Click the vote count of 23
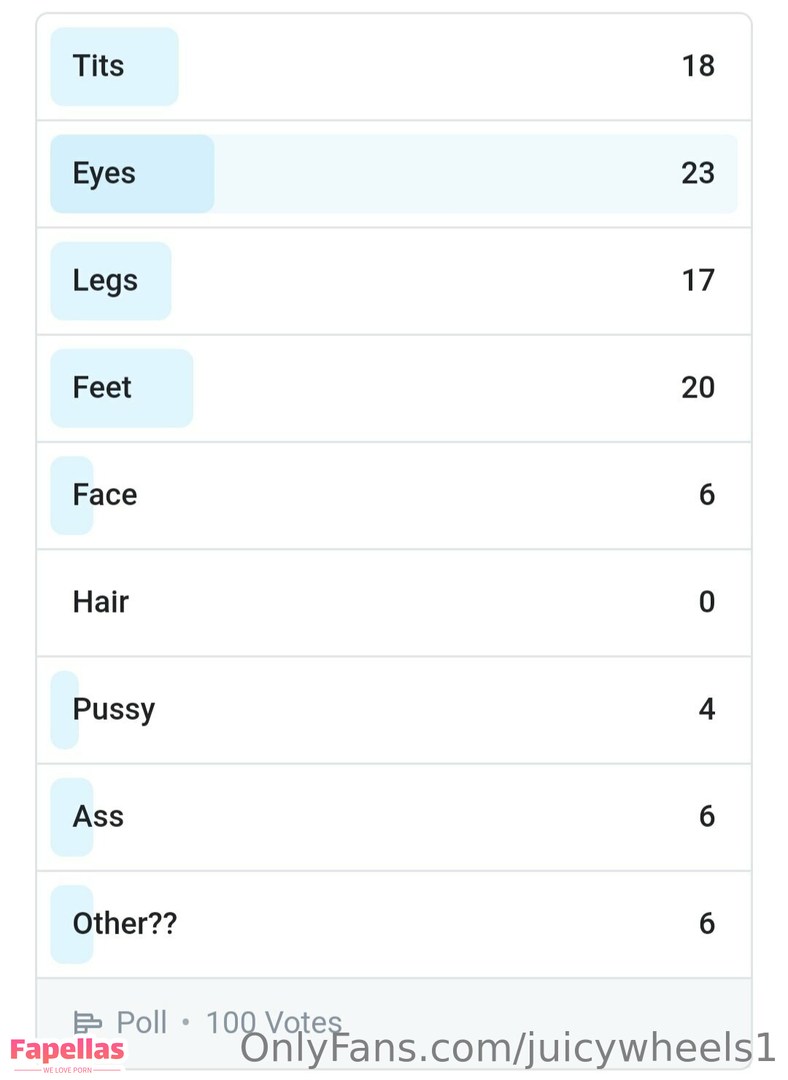This screenshot has width=788, height=1080. pos(698,174)
